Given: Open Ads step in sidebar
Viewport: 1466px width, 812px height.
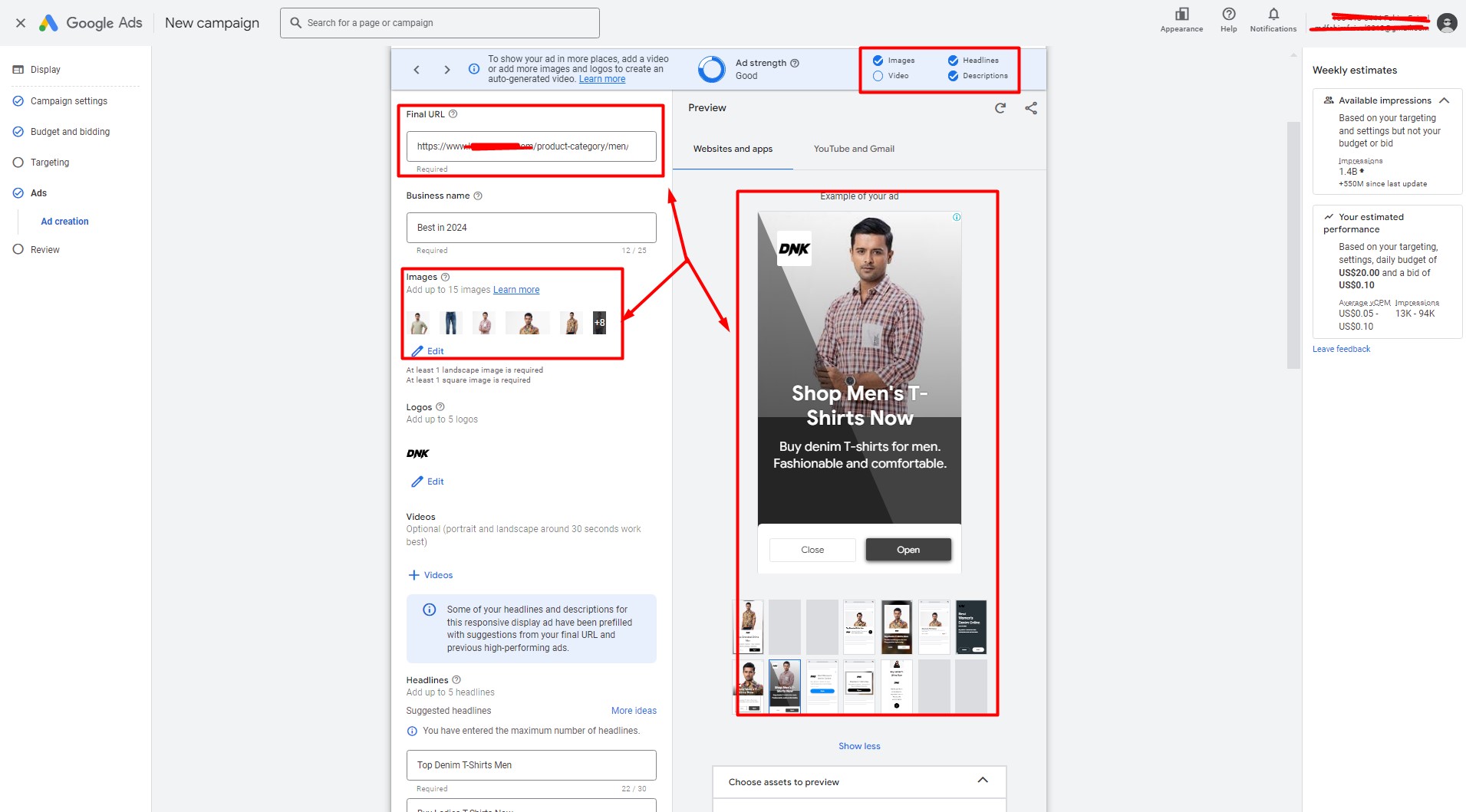Looking at the screenshot, I should click(38, 193).
